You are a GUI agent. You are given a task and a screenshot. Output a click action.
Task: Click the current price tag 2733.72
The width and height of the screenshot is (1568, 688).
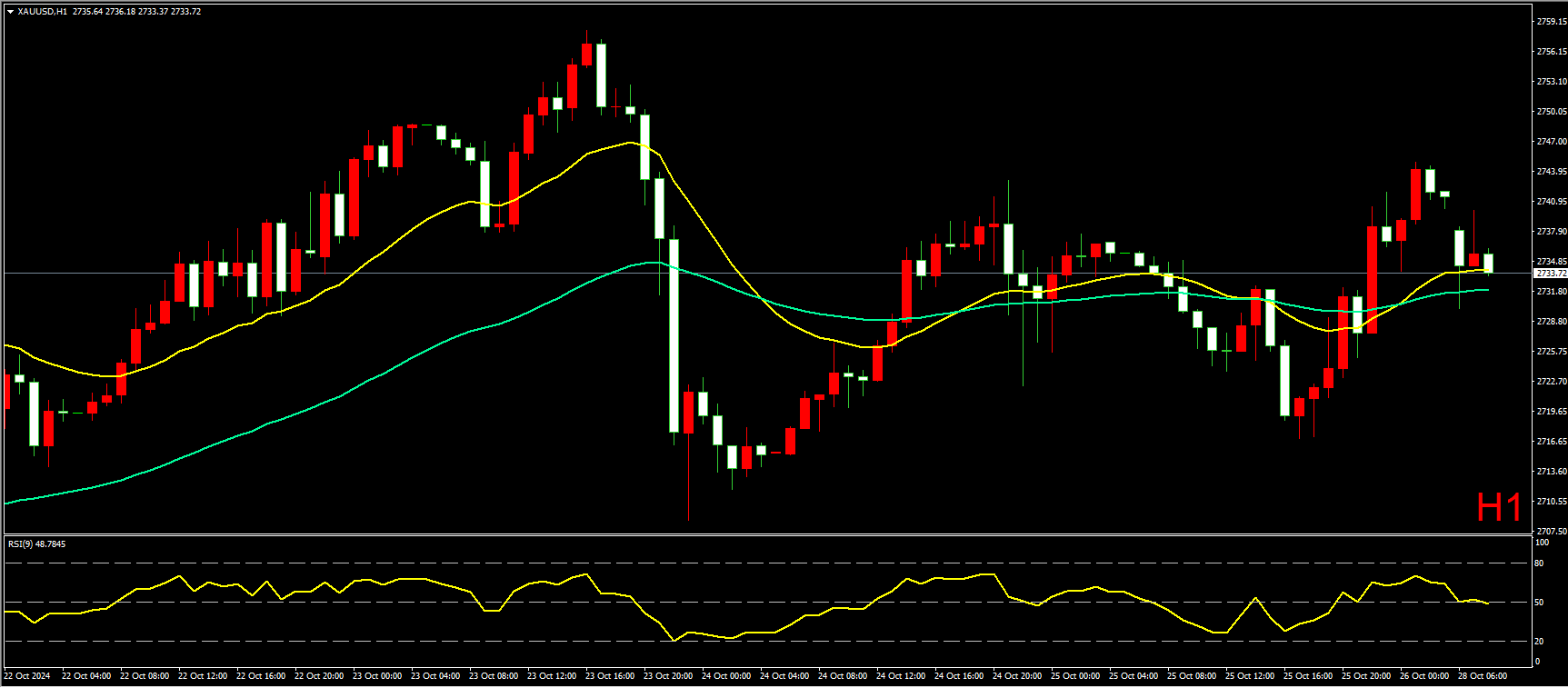point(1551,274)
